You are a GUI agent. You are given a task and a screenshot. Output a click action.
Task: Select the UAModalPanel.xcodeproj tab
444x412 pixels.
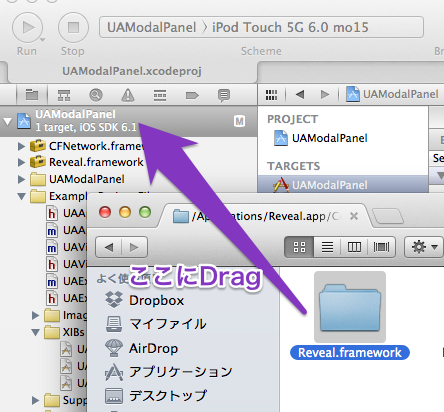point(132,71)
